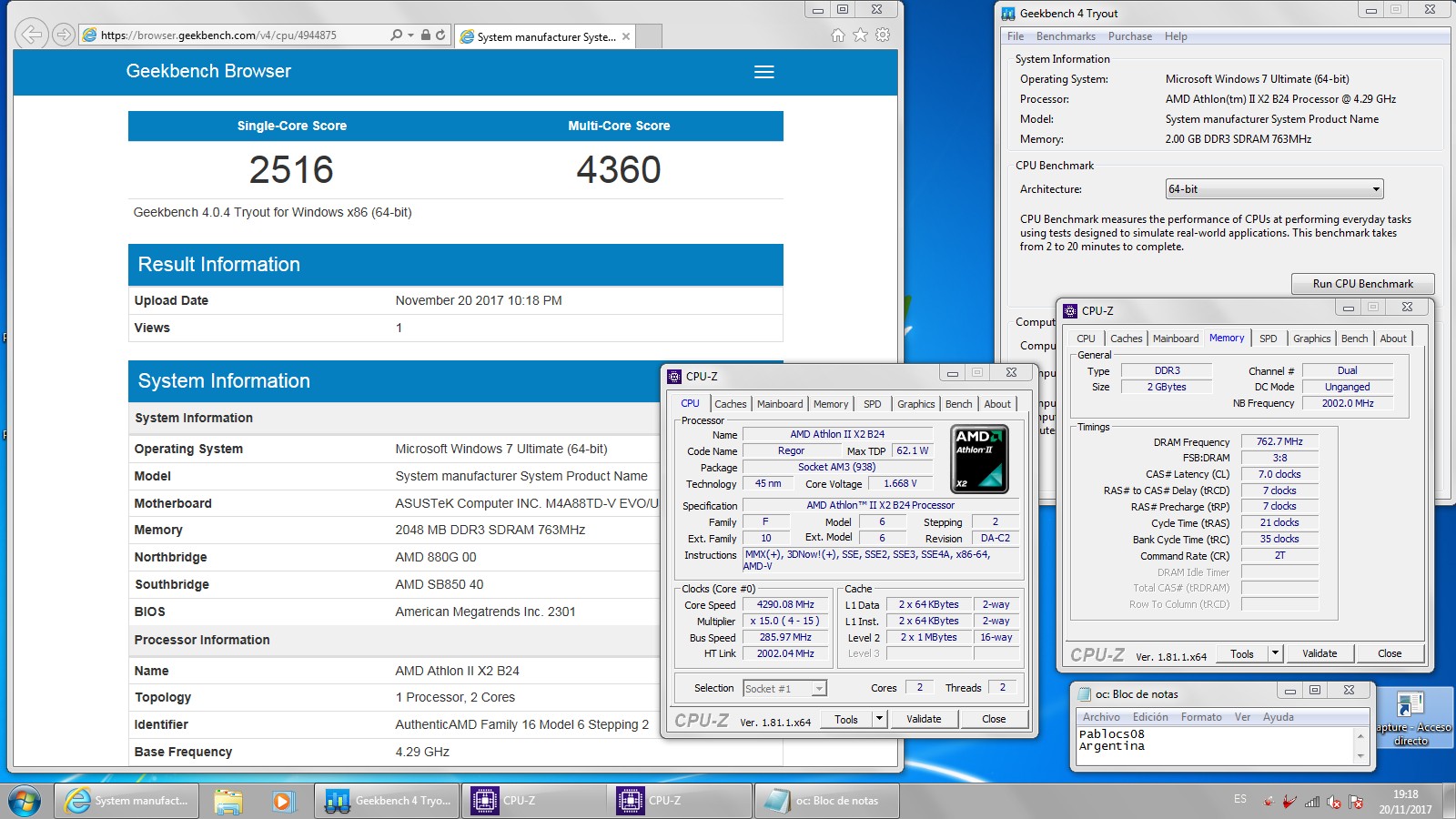The width and height of the screenshot is (1456, 819).
Task: Click the Notepad vertical scrollbar down arrow
Action: 1360,757
